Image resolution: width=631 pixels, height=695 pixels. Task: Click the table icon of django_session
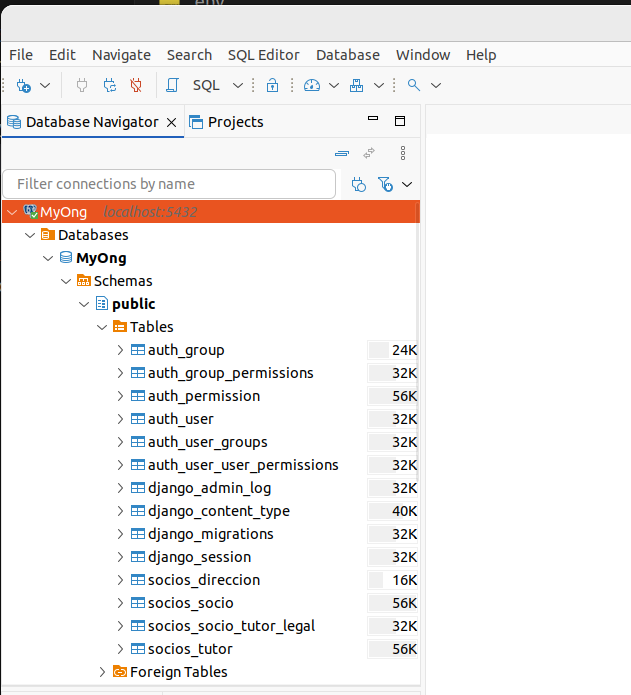[x=138, y=557]
